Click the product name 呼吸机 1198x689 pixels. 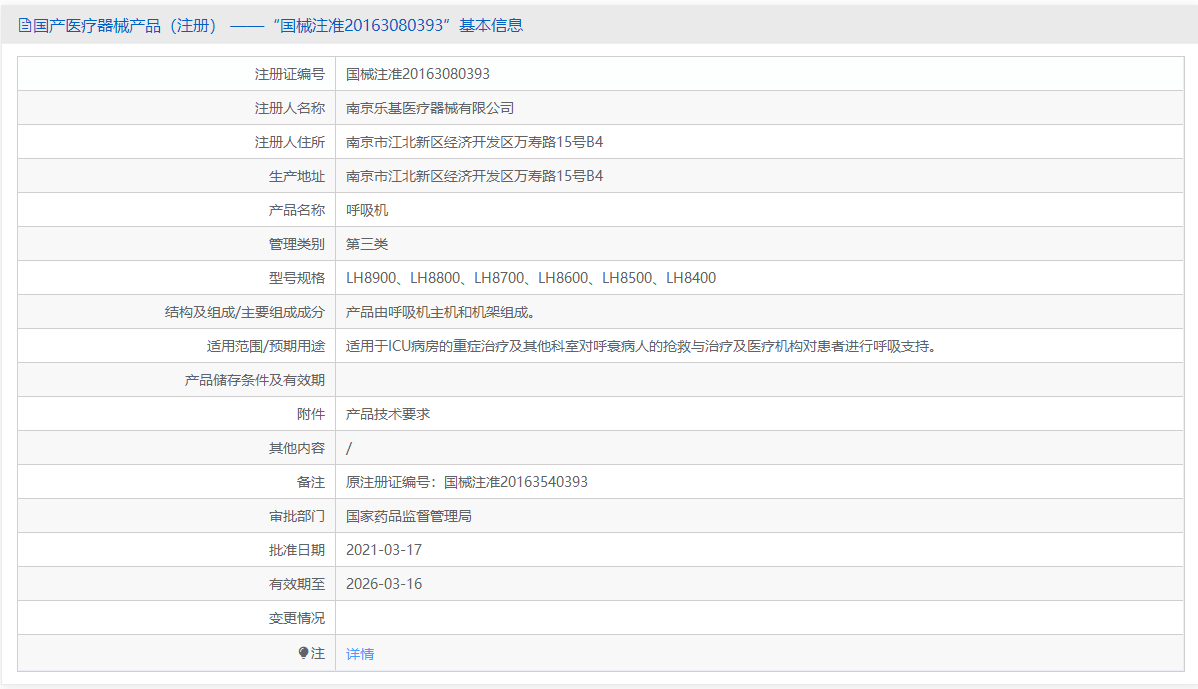coord(367,210)
